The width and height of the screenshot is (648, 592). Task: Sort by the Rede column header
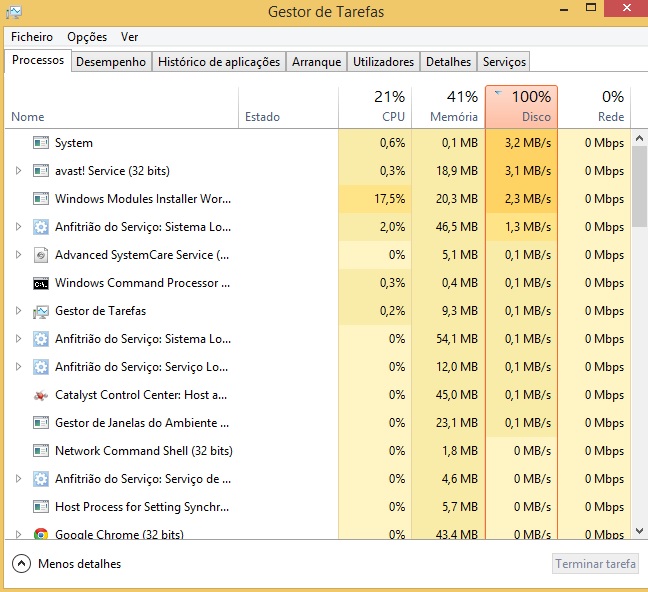pyautogui.click(x=594, y=107)
